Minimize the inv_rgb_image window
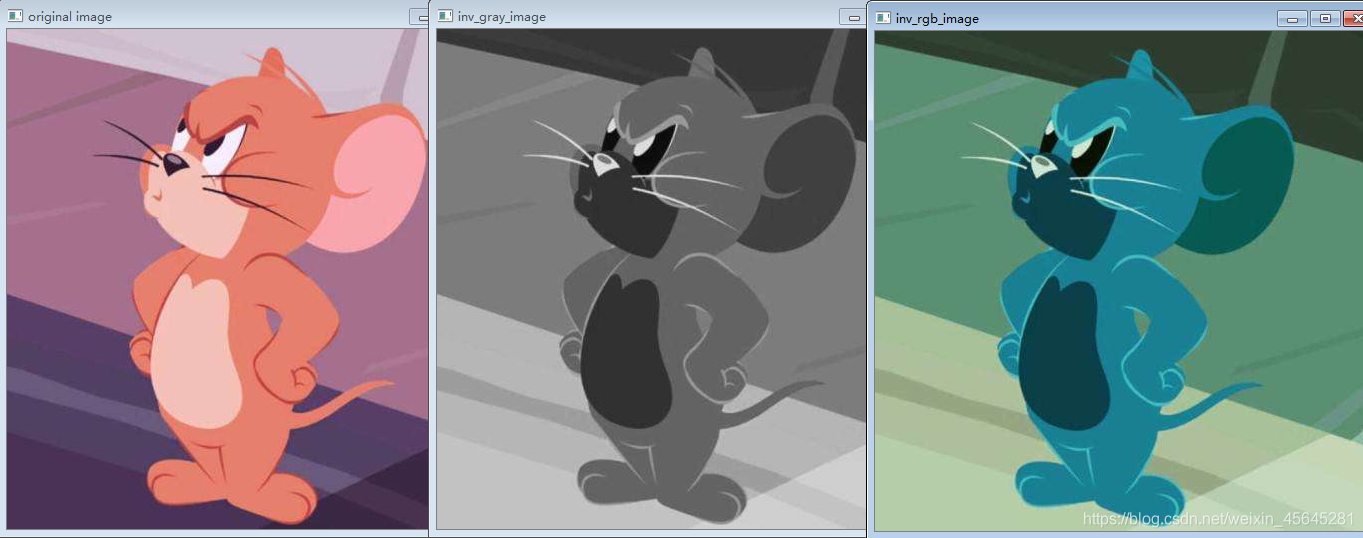This screenshot has width=1363, height=538. coord(1292,18)
